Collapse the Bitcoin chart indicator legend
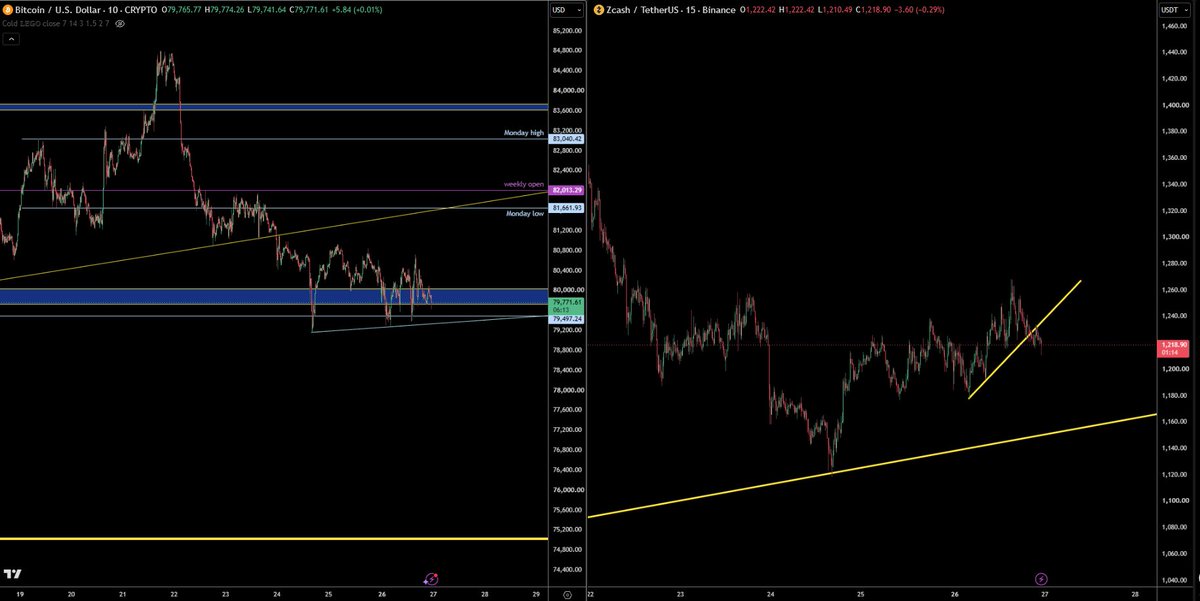Screen dimensions: 1200x601 coord(11,41)
